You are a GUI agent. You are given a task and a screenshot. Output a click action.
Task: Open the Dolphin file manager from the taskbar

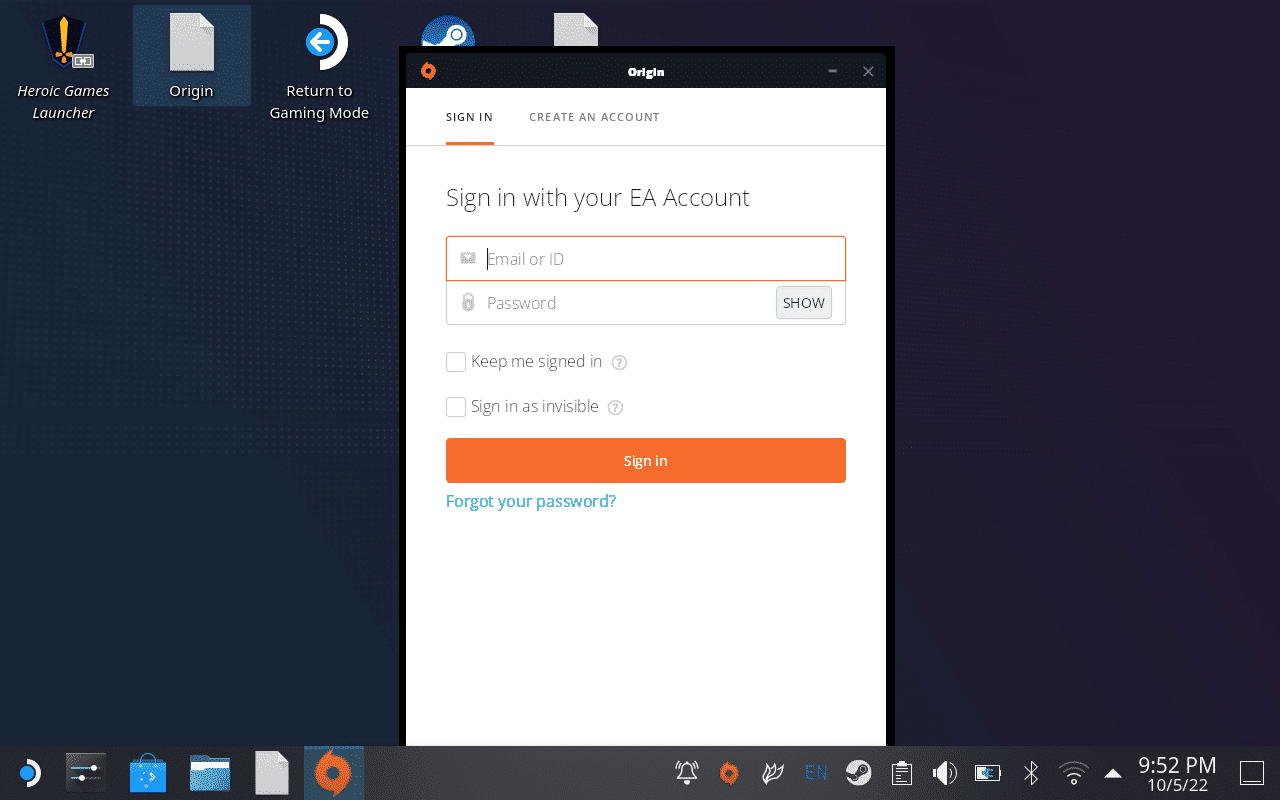(210, 773)
